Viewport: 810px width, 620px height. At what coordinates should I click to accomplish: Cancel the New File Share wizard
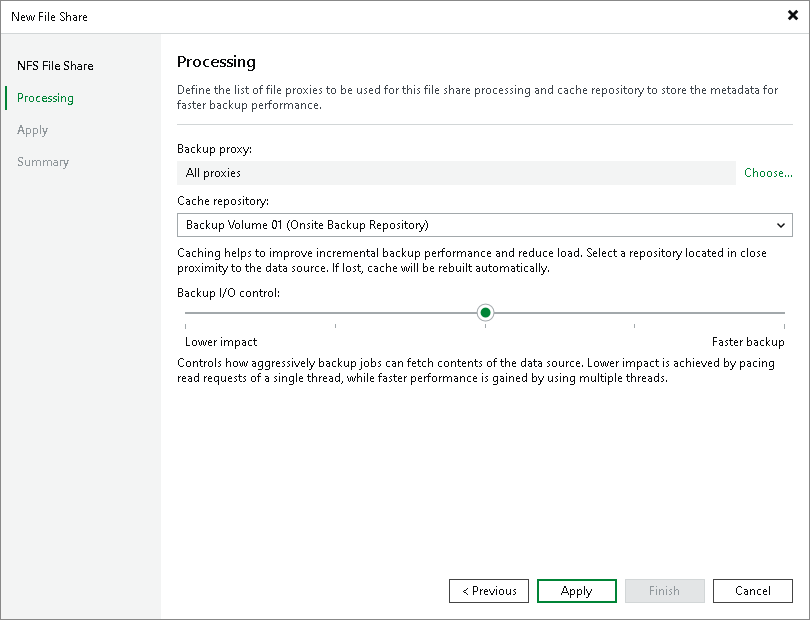tap(752, 590)
